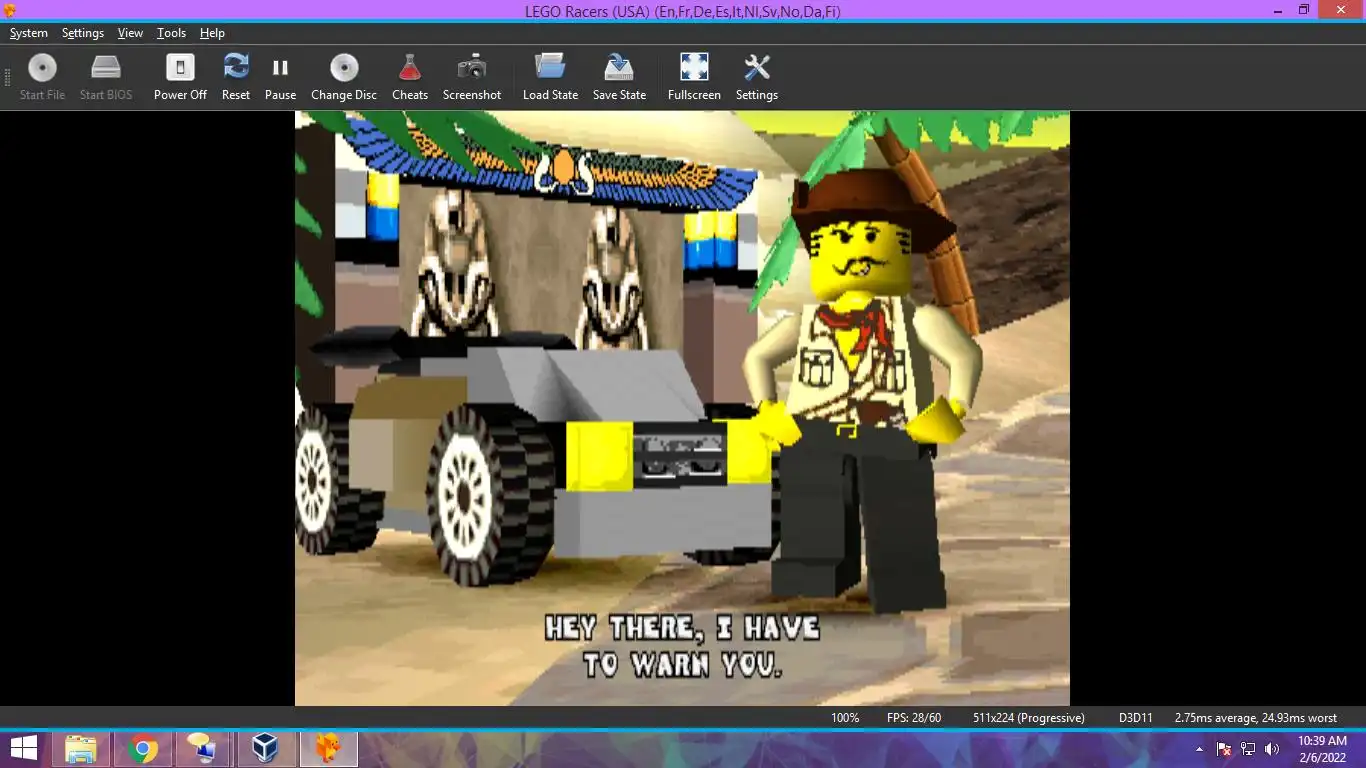Open the volume speaker tray icon
Image resolution: width=1366 pixels, height=768 pixels.
(x=1272, y=749)
